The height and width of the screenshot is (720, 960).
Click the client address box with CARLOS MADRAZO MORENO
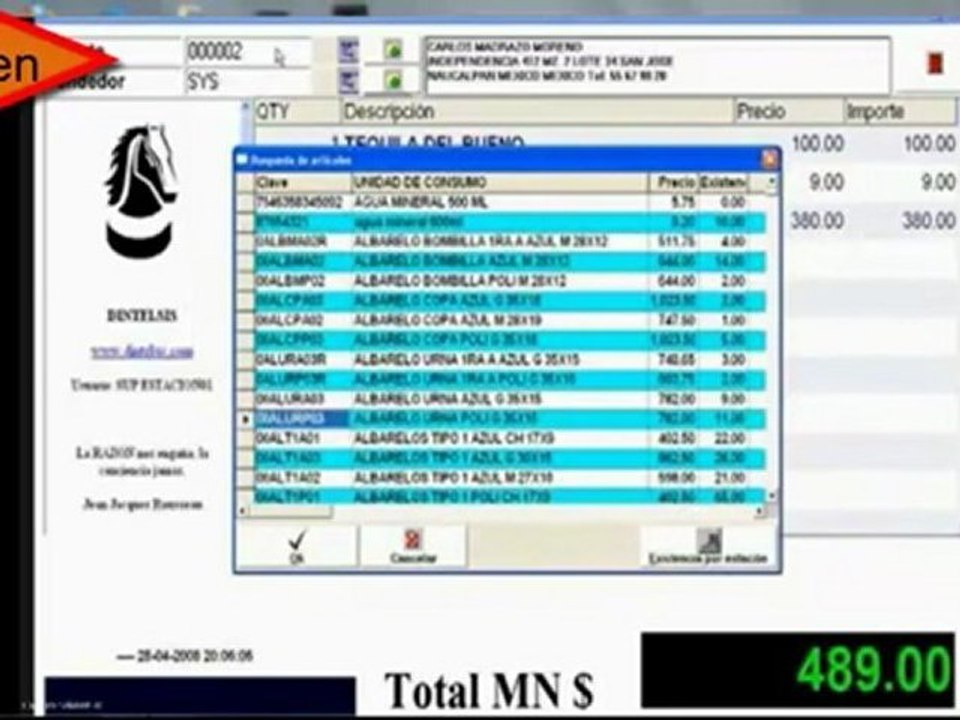[x=658, y=65]
